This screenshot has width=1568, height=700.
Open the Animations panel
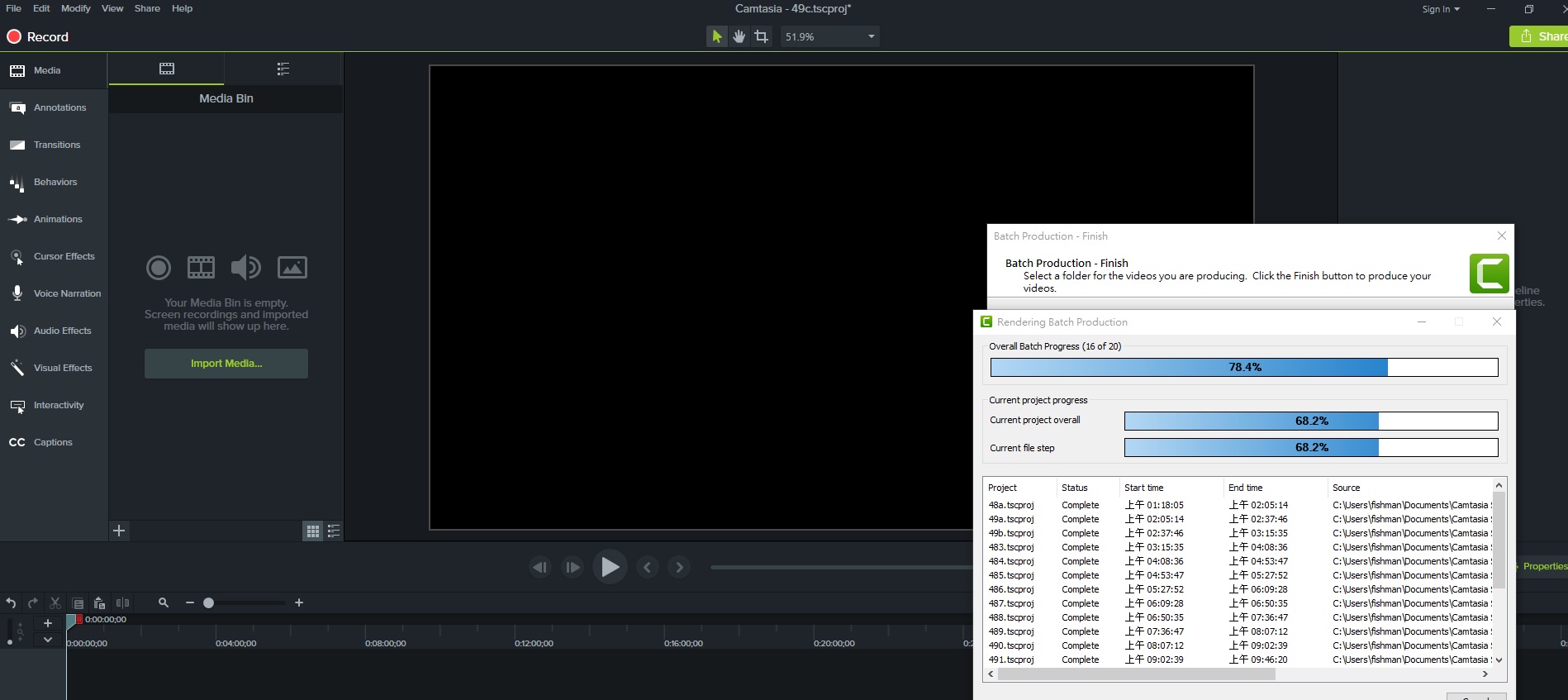(x=54, y=219)
